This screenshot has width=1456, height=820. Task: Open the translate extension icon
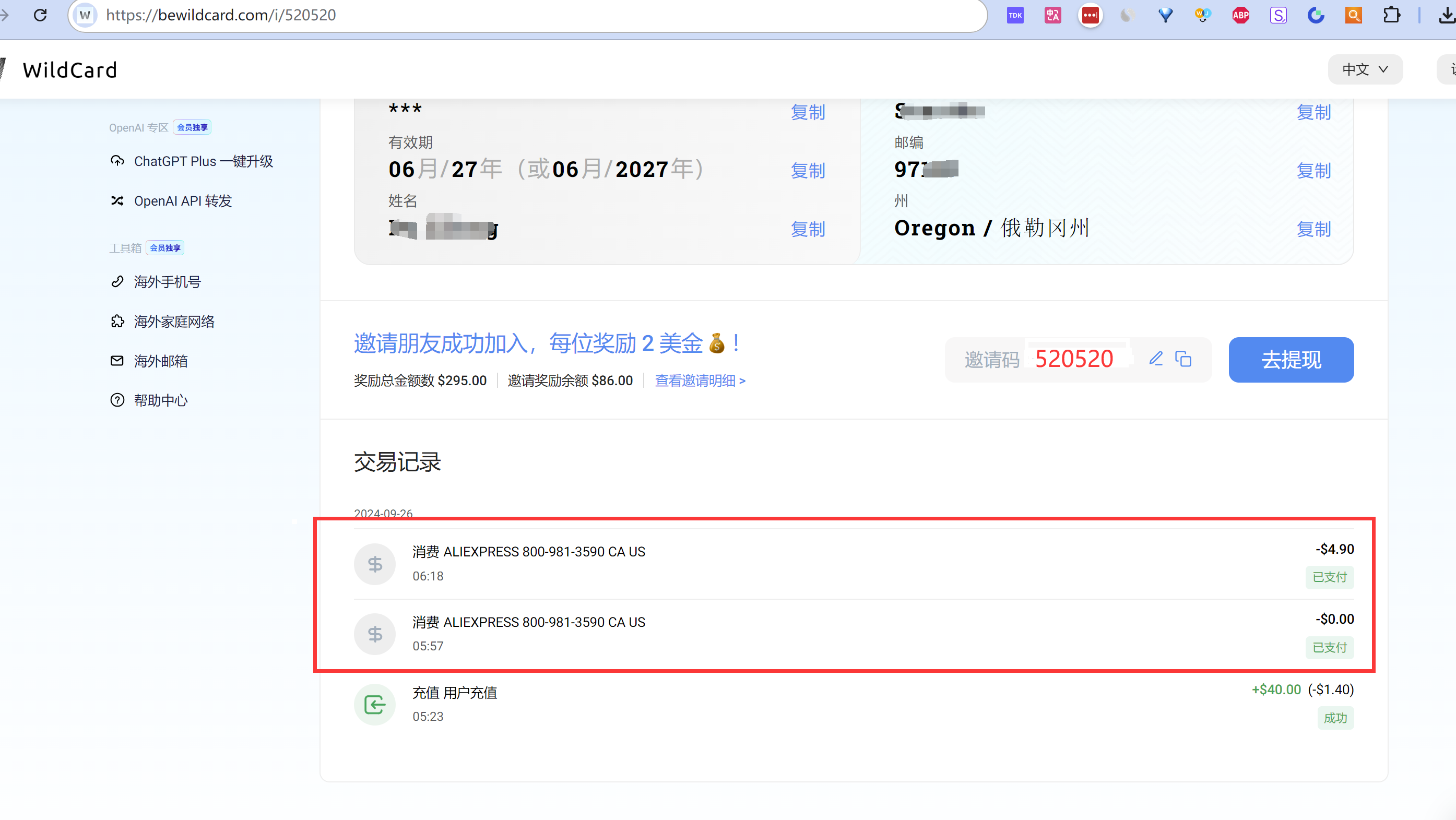pyautogui.click(x=1052, y=15)
